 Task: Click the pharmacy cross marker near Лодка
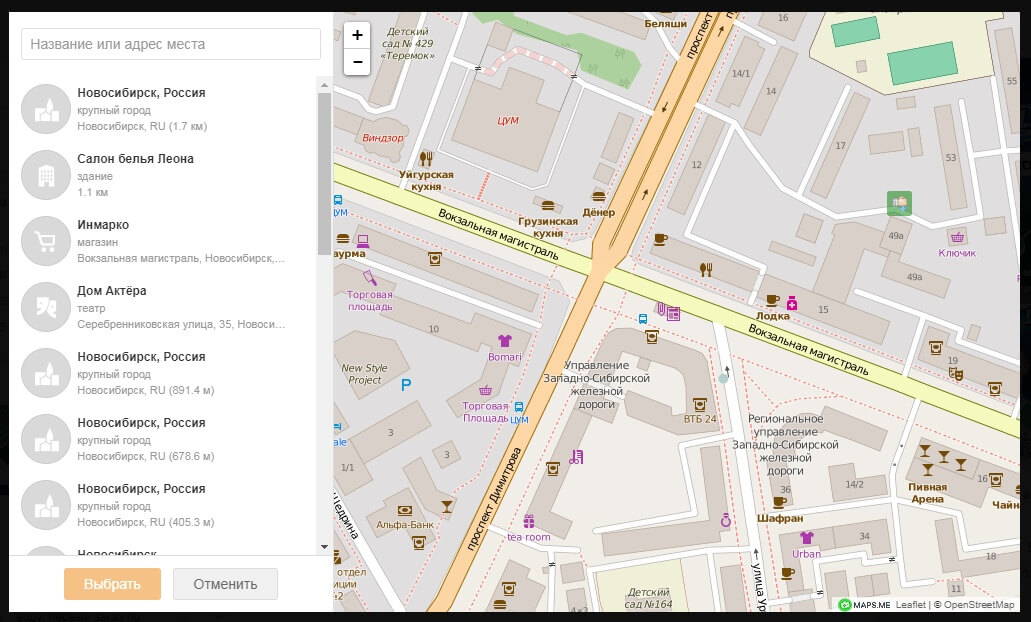(792, 302)
